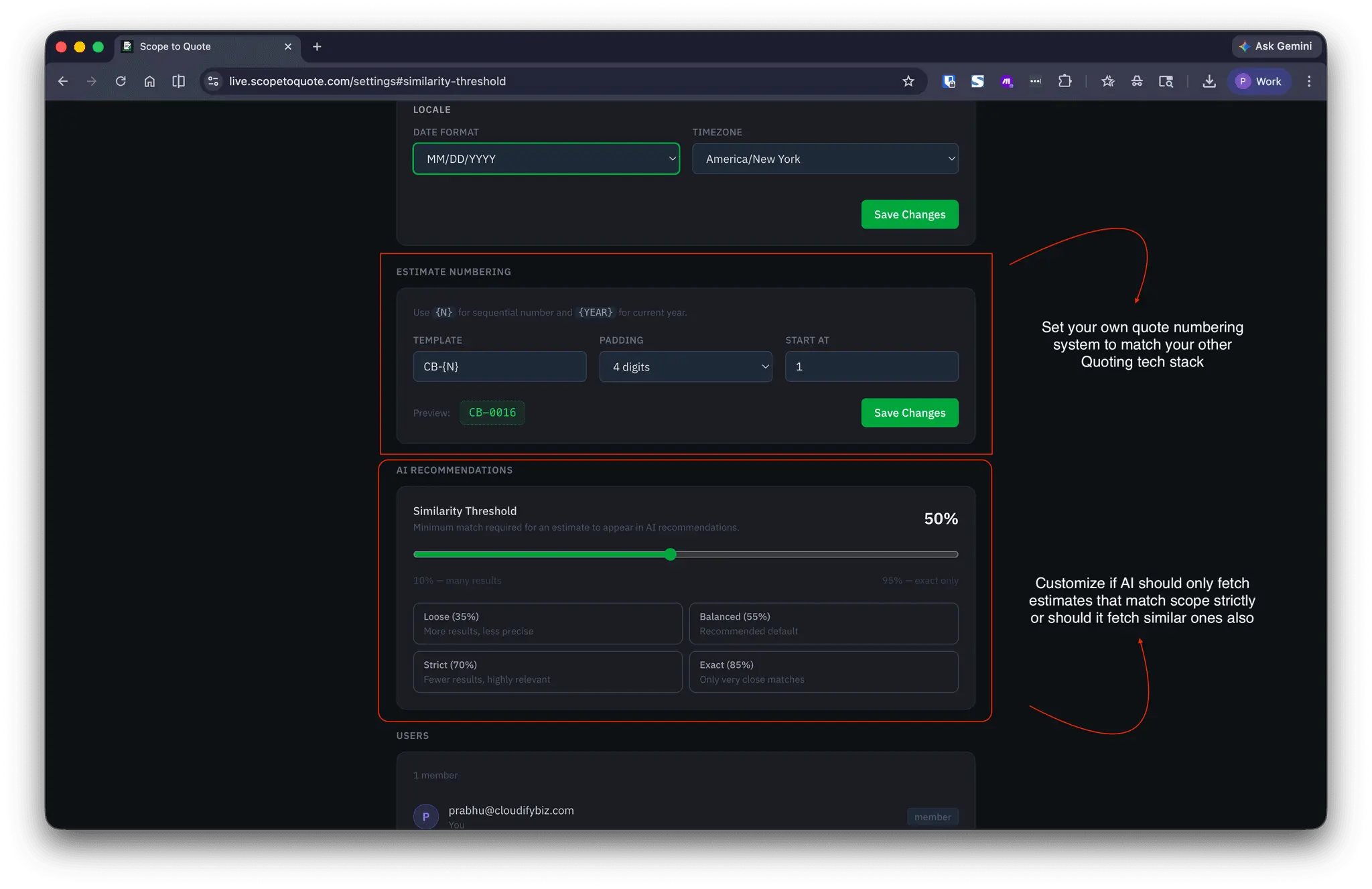Open the tab search icon

[1166, 81]
